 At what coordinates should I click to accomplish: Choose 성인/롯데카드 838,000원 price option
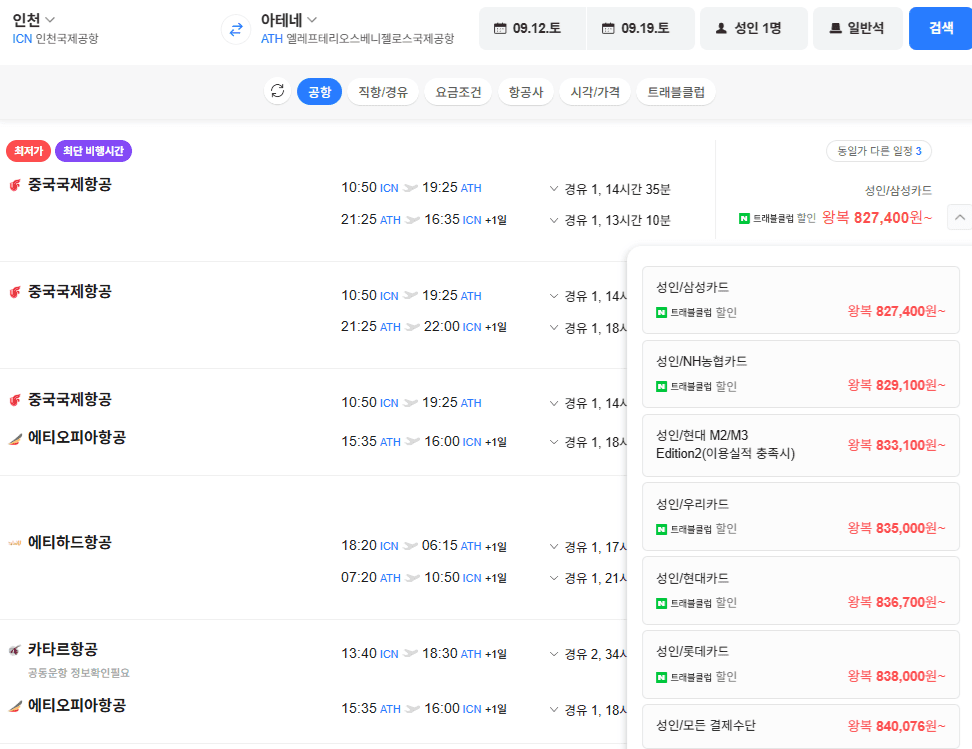pyautogui.click(x=801, y=664)
